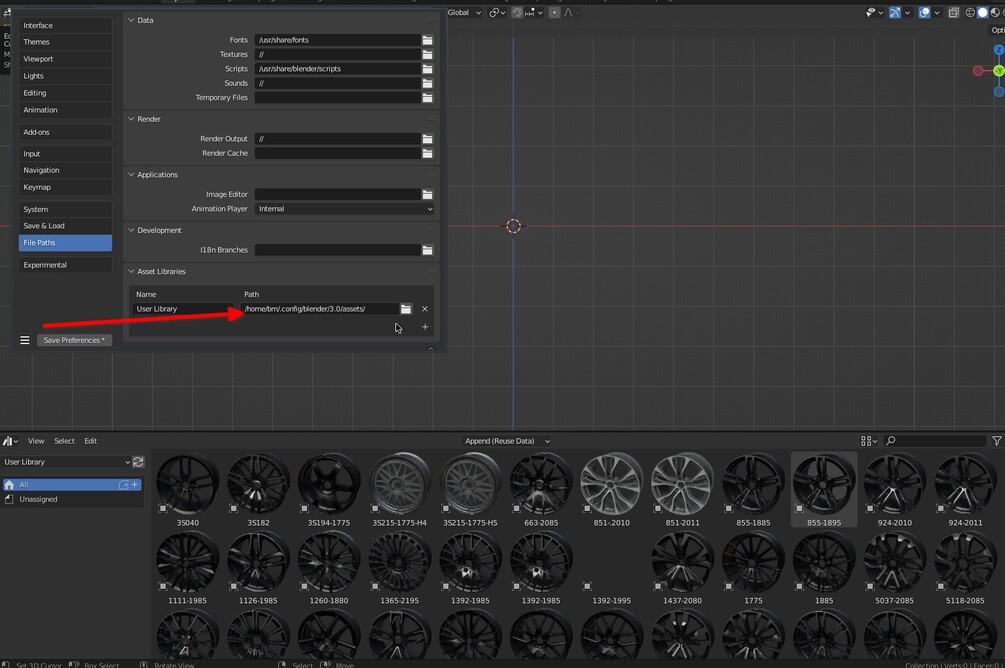
Task: Browse folder for Scripts path
Action: pyautogui.click(x=428, y=69)
